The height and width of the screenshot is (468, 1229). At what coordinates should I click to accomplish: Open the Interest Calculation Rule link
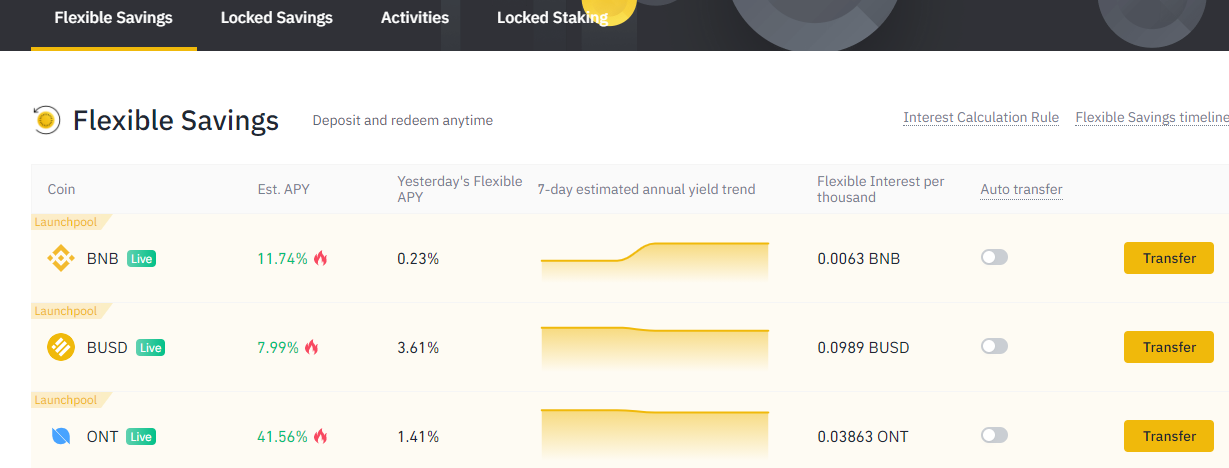pyautogui.click(x=981, y=117)
